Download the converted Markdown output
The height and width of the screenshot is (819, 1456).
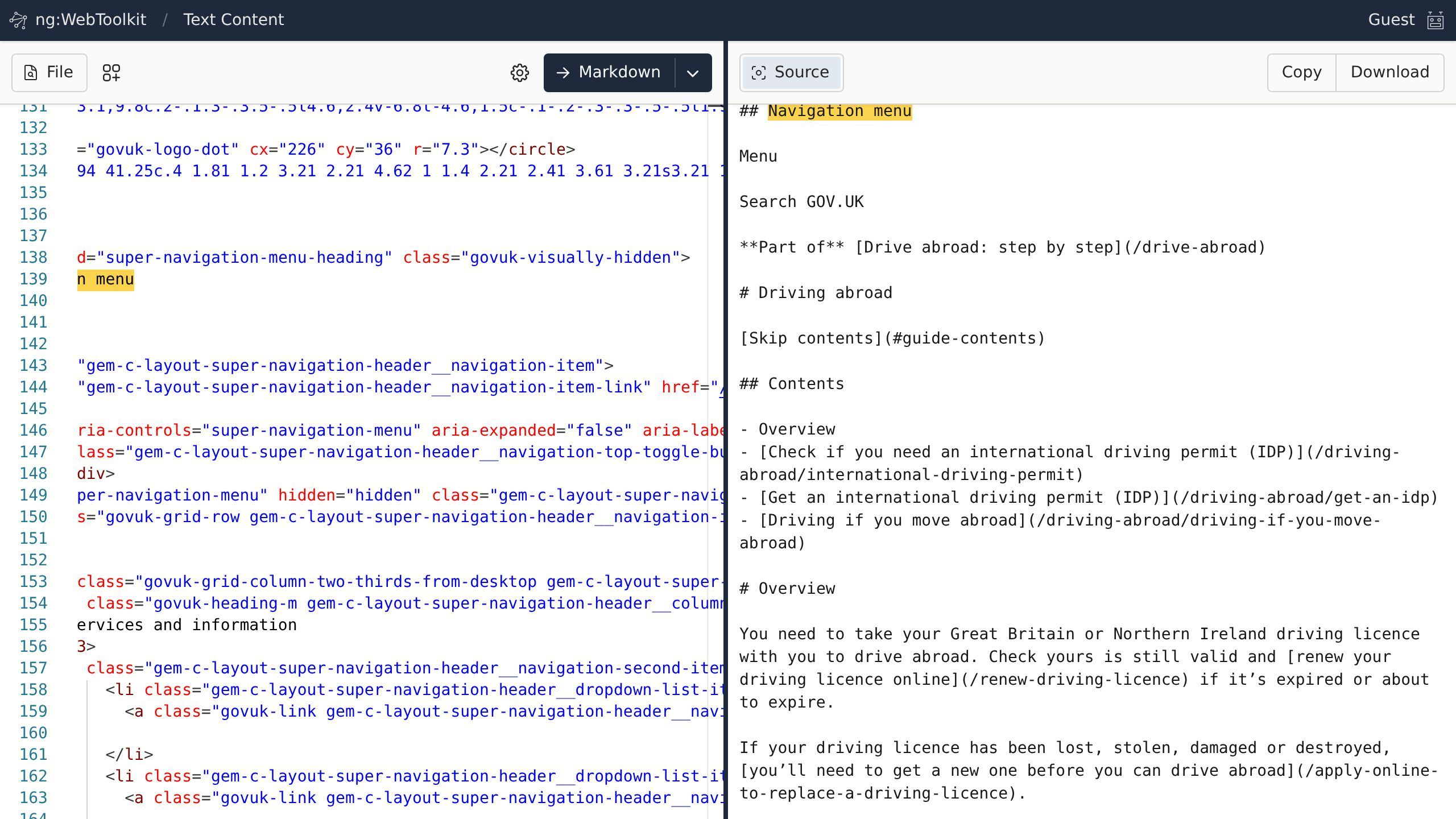1389,72
